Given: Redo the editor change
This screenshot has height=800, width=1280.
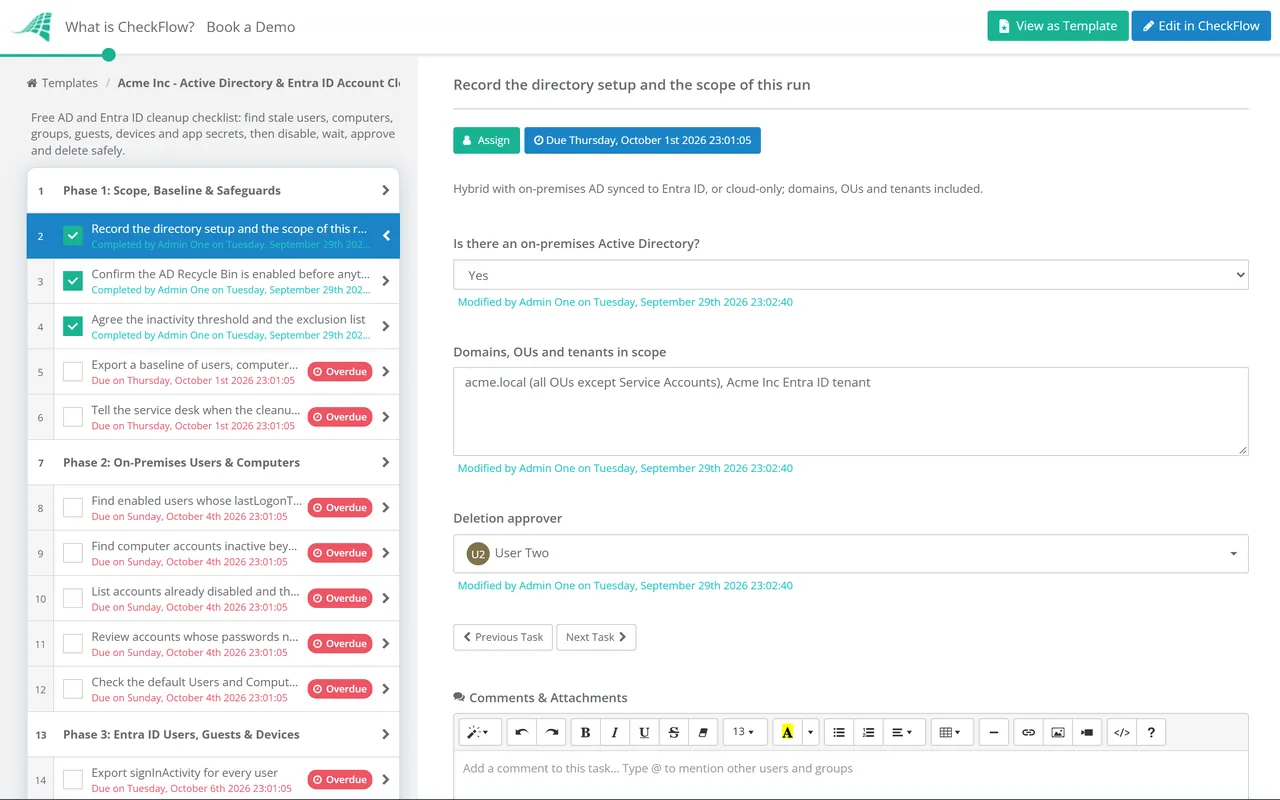Looking at the screenshot, I should pos(551,732).
